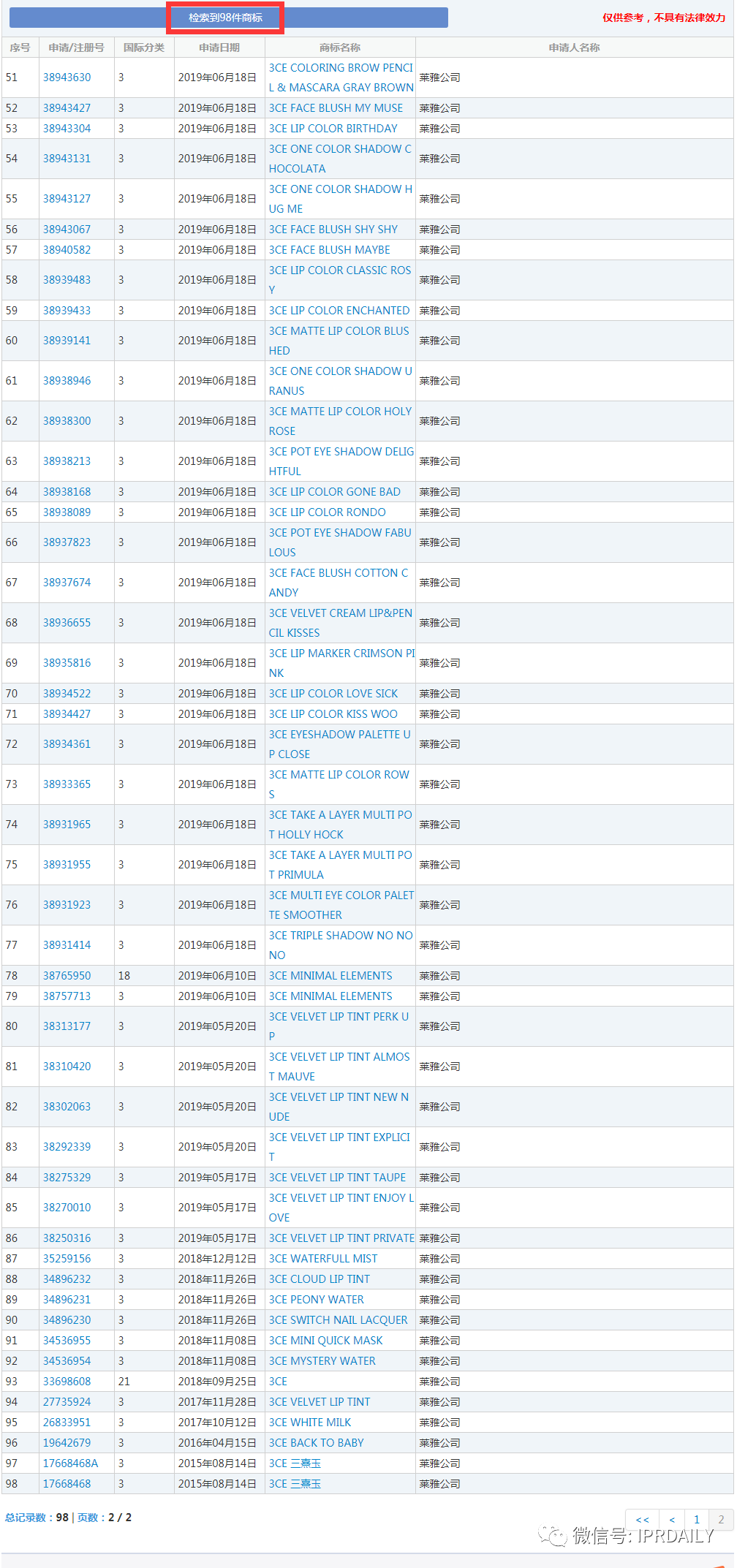Go to first page with << button
The image size is (737, 1568).
pyautogui.click(x=643, y=1520)
